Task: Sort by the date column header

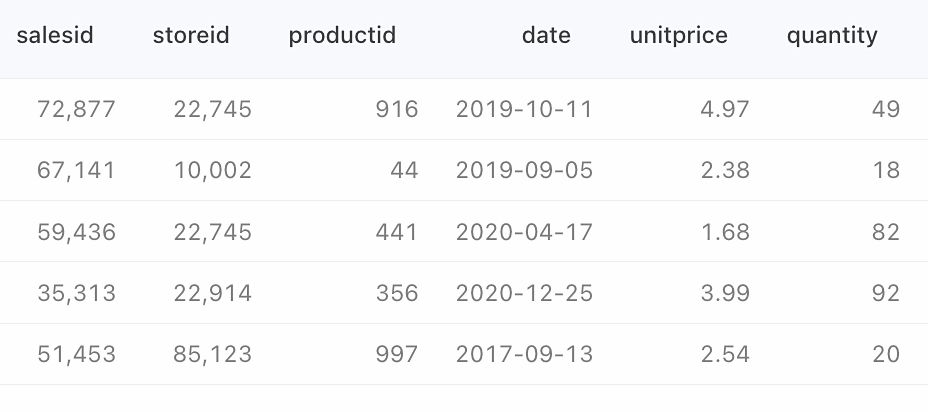Action: [546, 36]
